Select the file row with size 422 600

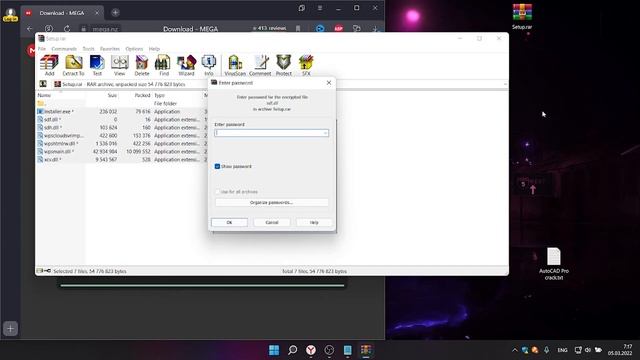[122, 136]
